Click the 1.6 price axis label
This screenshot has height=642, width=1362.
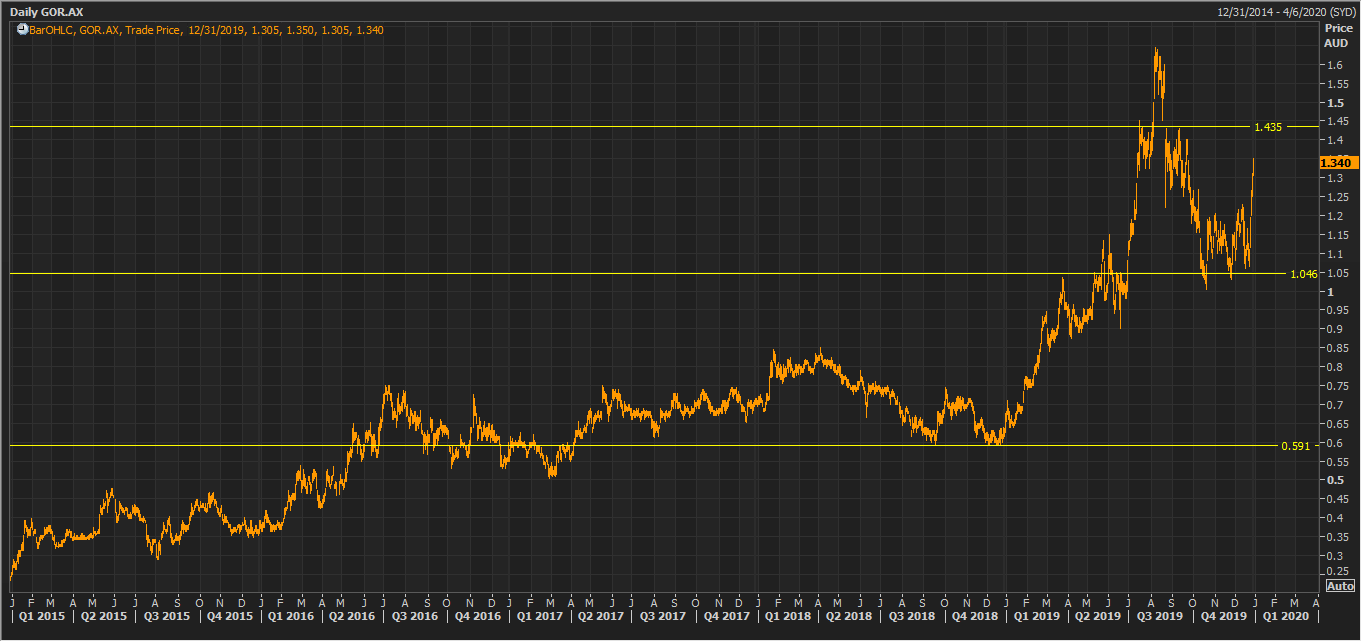(x=1335, y=65)
